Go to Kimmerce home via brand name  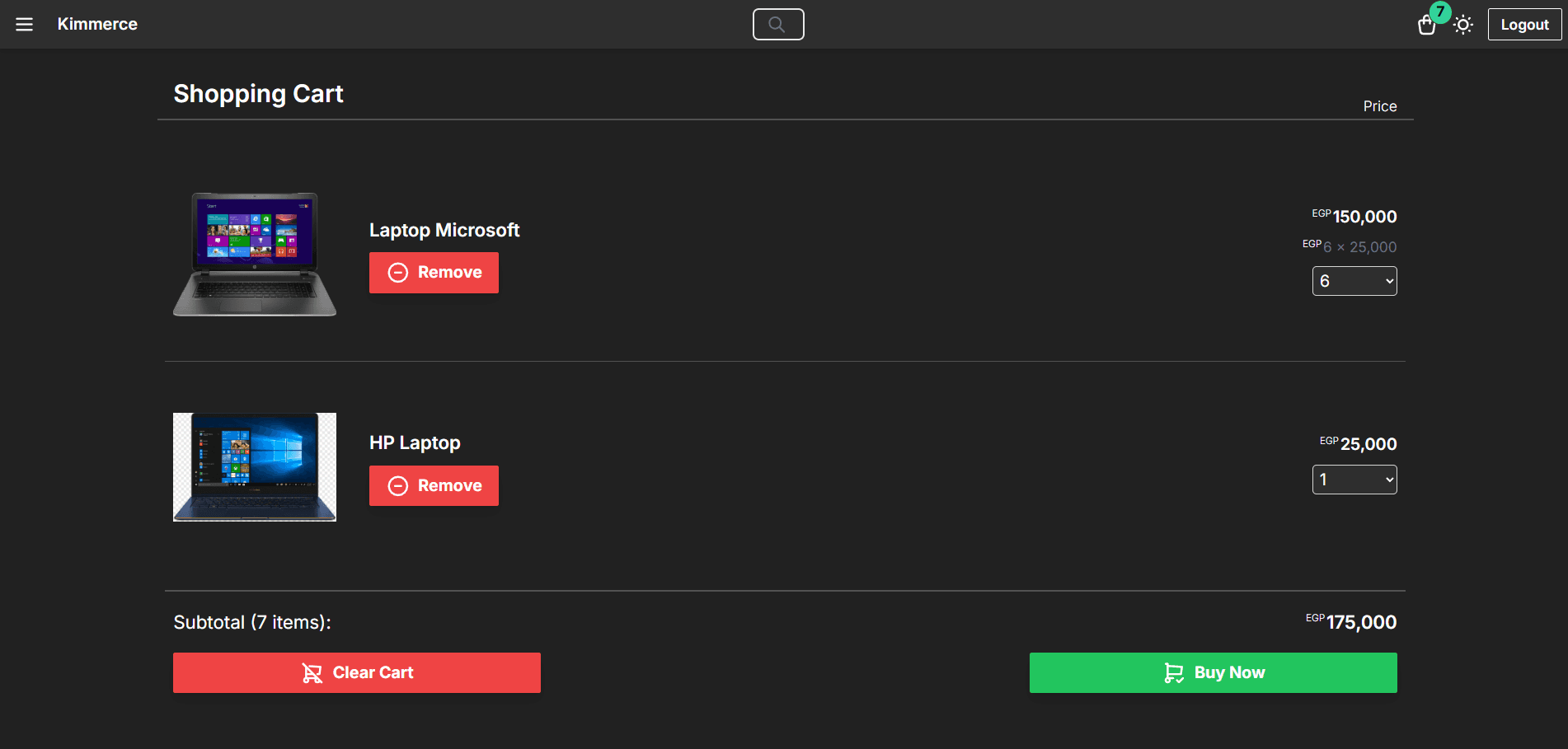click(x=97, y=25)
